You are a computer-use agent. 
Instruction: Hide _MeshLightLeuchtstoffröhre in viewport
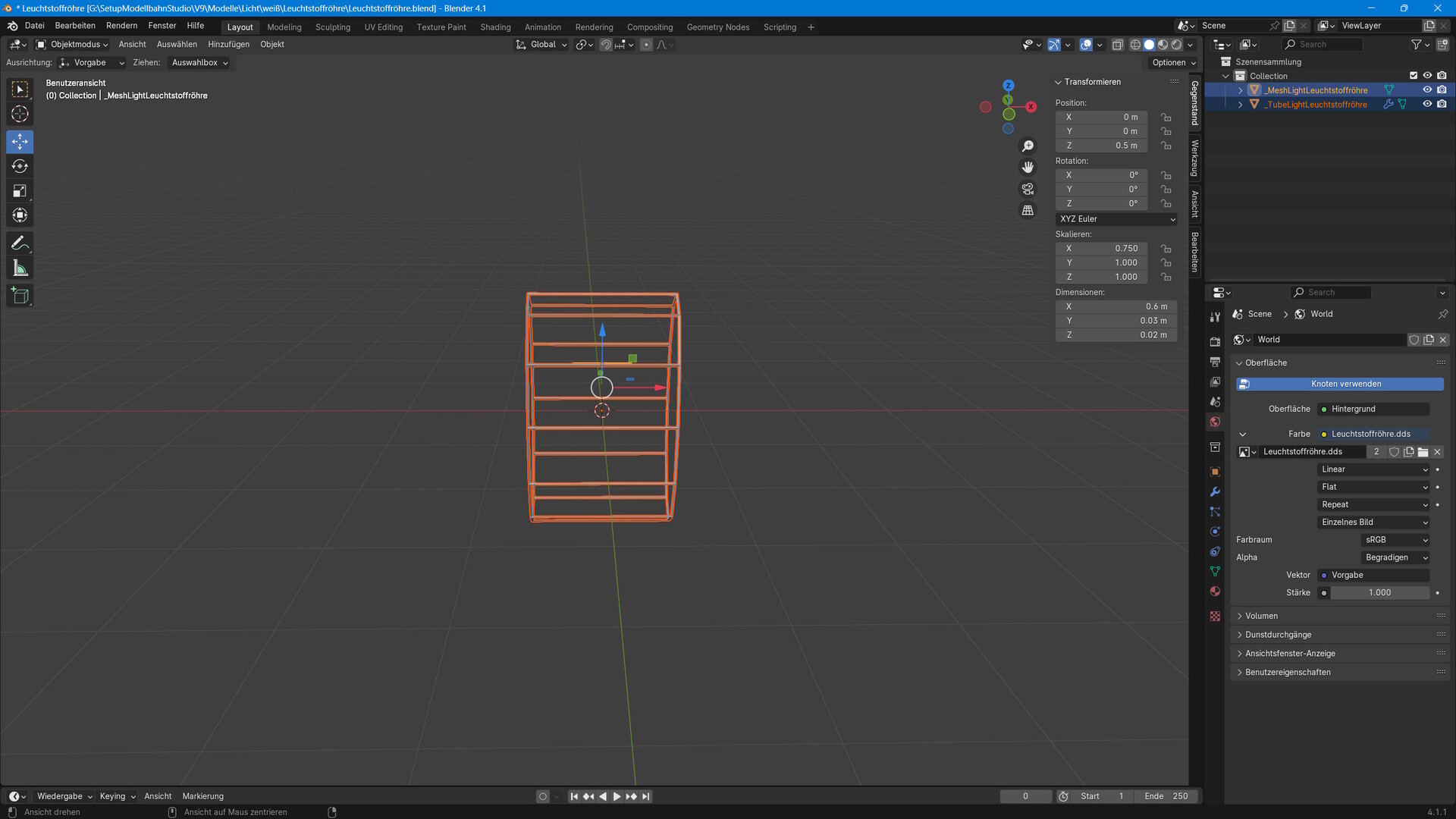(1427, 90)
